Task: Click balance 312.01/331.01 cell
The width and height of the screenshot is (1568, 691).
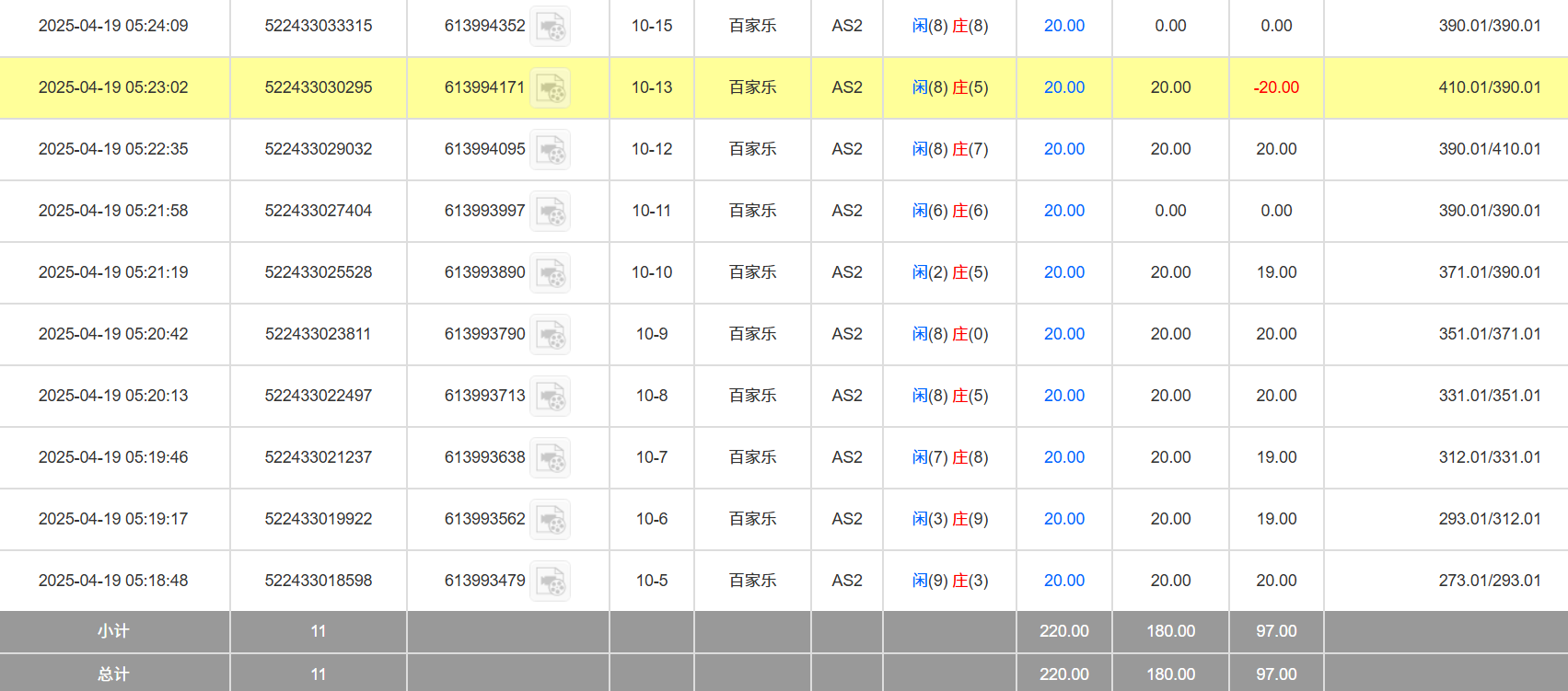Action: tap(1489, 457)
